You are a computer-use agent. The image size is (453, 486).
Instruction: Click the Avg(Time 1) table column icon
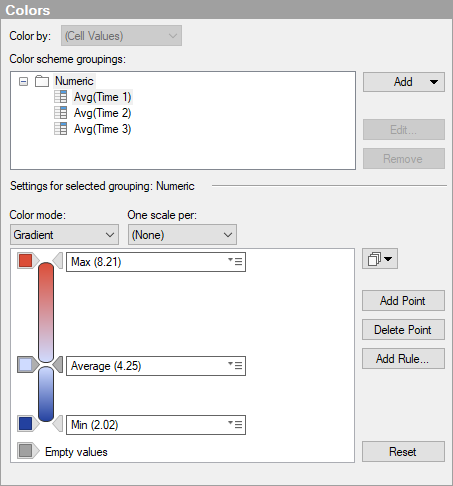(61, 97)
